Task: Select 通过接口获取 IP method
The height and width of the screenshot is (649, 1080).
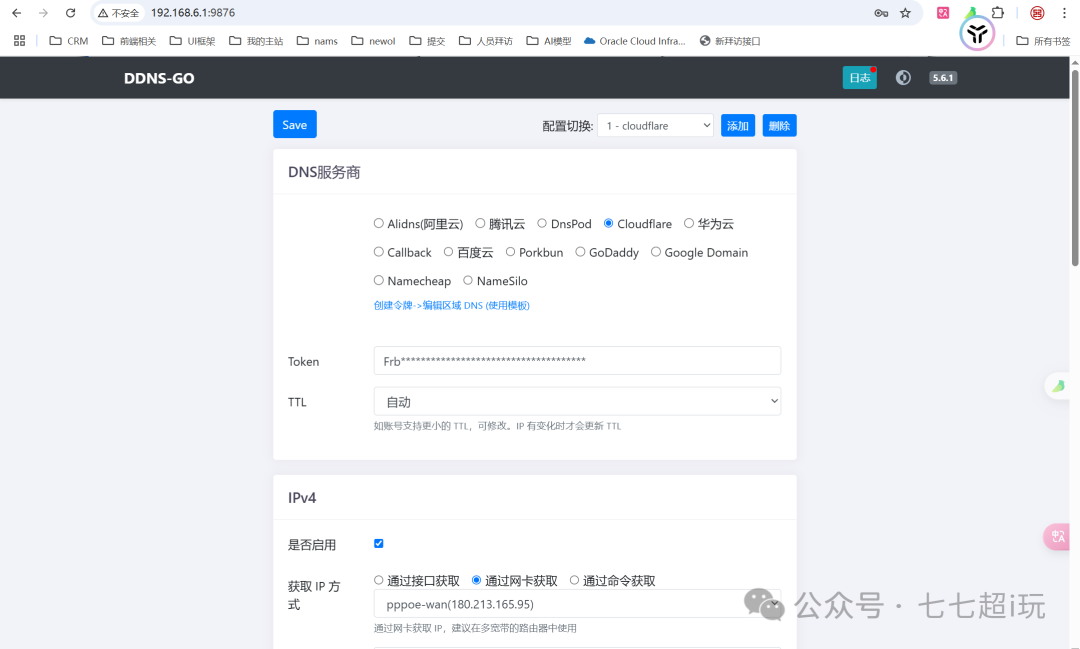Action: click(x=379, y=580)
